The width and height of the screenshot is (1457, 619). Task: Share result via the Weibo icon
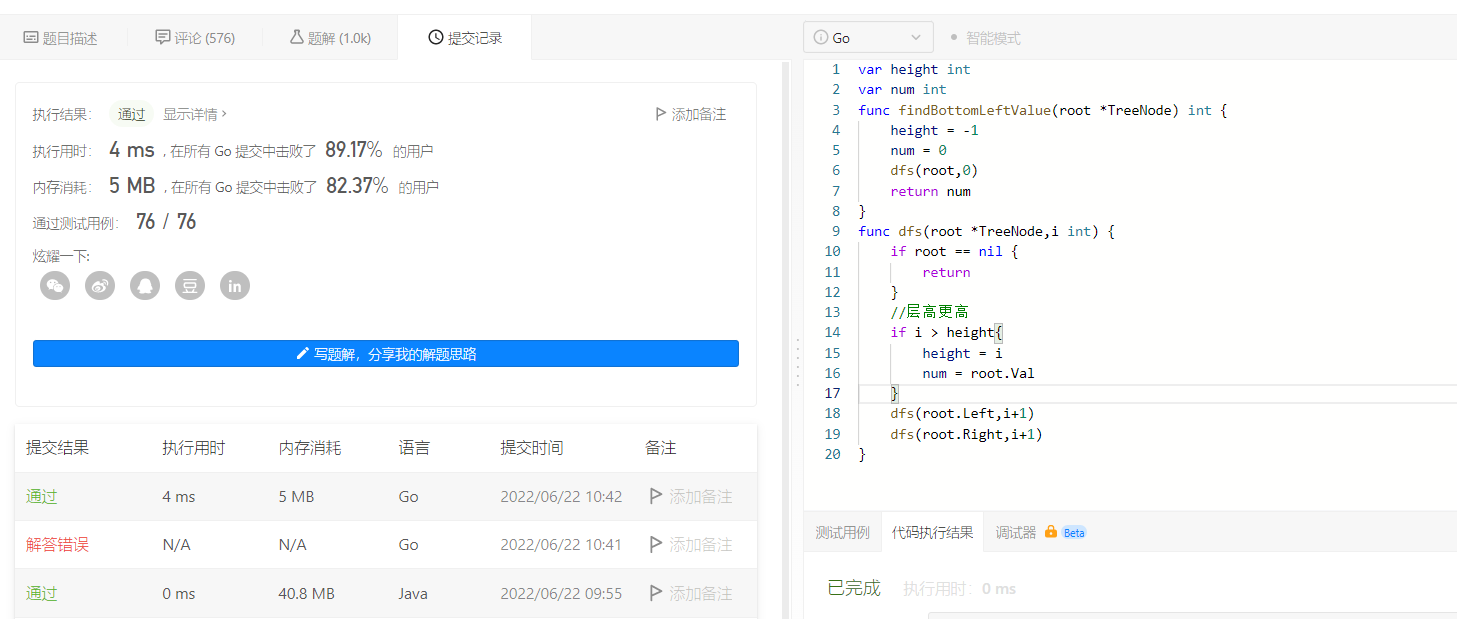coord(100,286)
